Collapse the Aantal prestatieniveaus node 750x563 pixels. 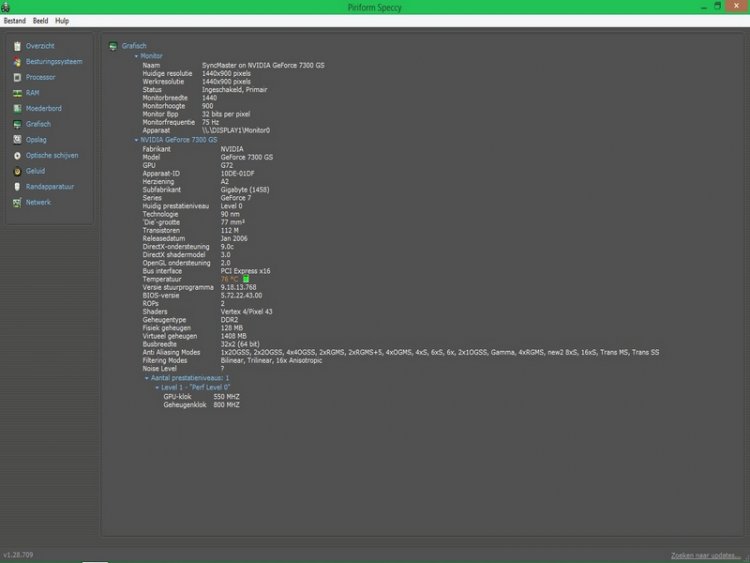[146, 378]
